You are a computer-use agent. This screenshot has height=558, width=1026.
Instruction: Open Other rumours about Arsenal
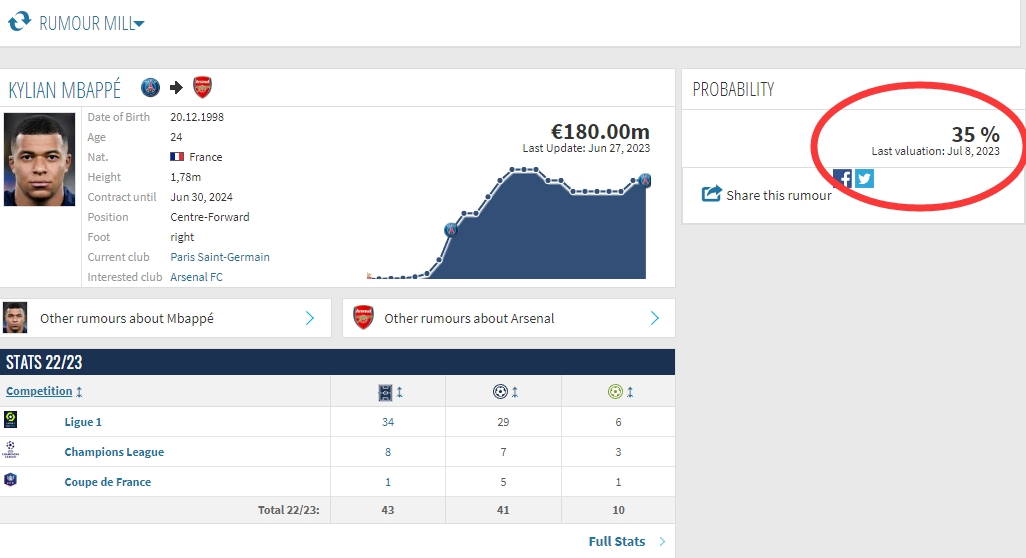pos(508,319)
